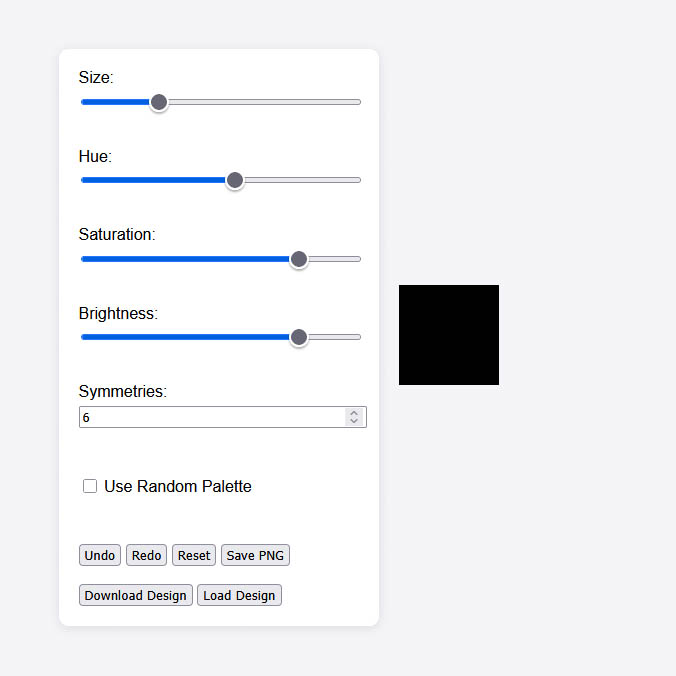The height and width of the screenshot is (676, 676).
Task: Decrease Symmetries with the down stepper arrow
Action: (x=354, y=421)
